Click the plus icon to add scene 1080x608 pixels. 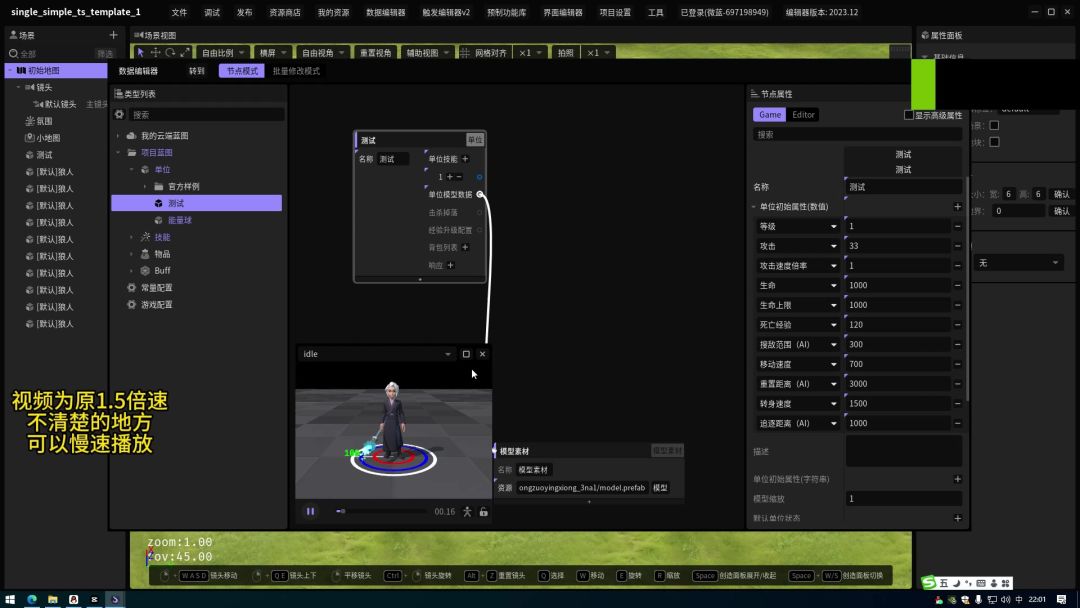point(113,35)
